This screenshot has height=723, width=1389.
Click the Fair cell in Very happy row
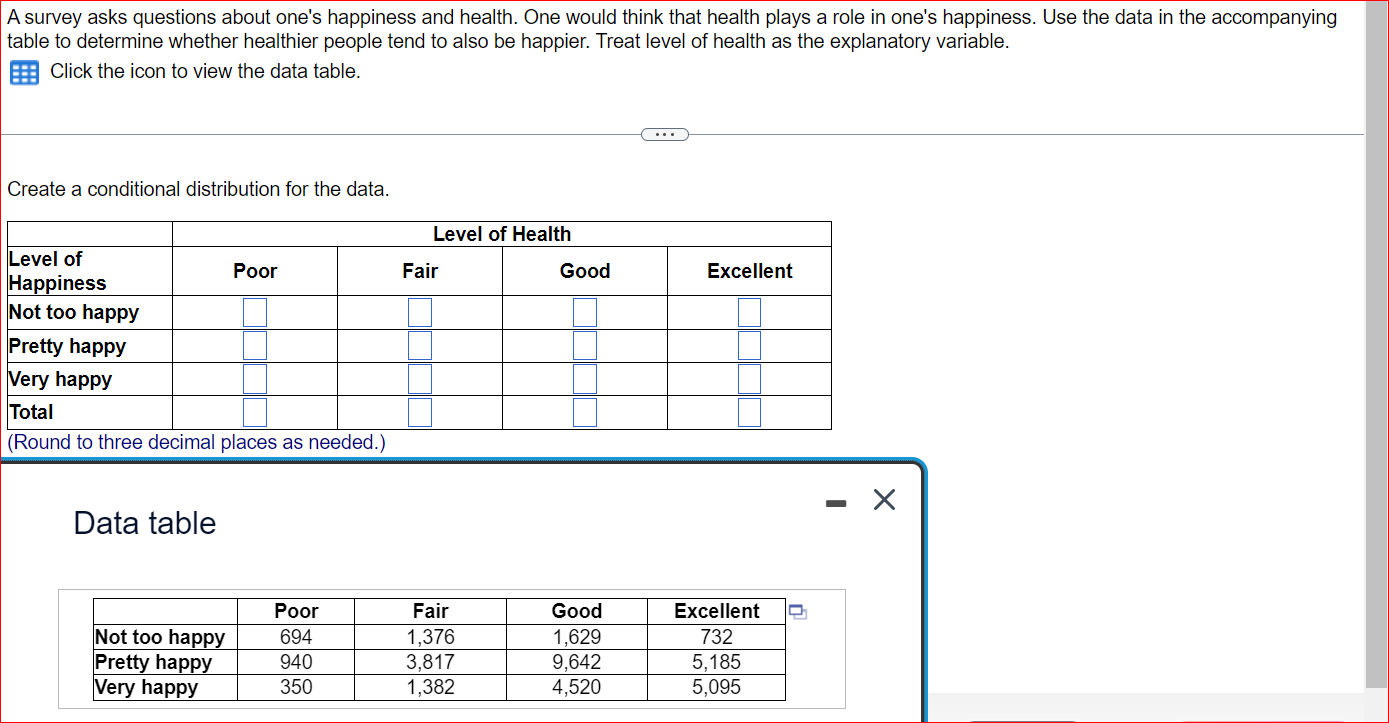click(x=419, y=378)
